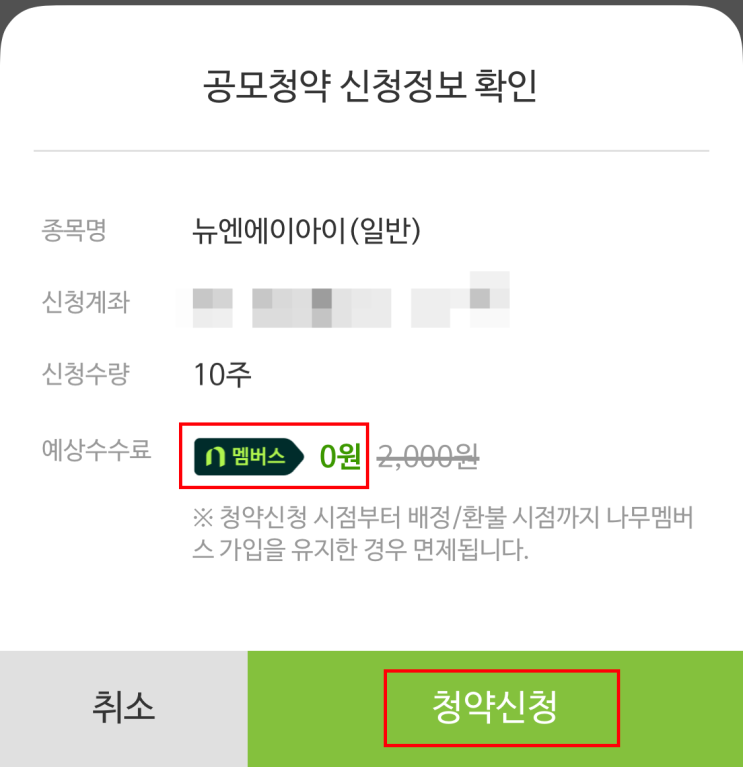Click the 신청계좌 field label

point(86,302)
